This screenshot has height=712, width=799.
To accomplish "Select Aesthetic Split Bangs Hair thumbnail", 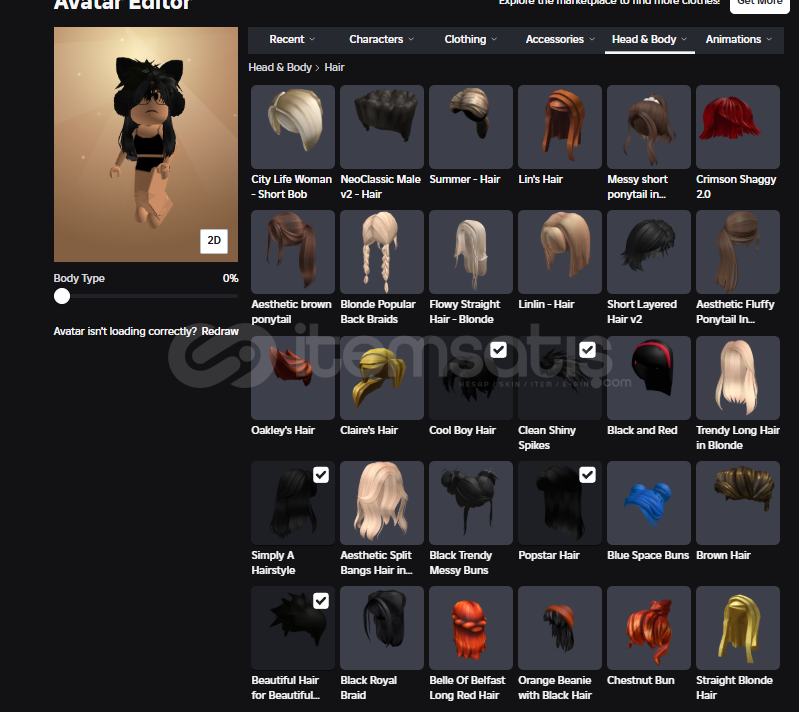I will click(382, 503).
